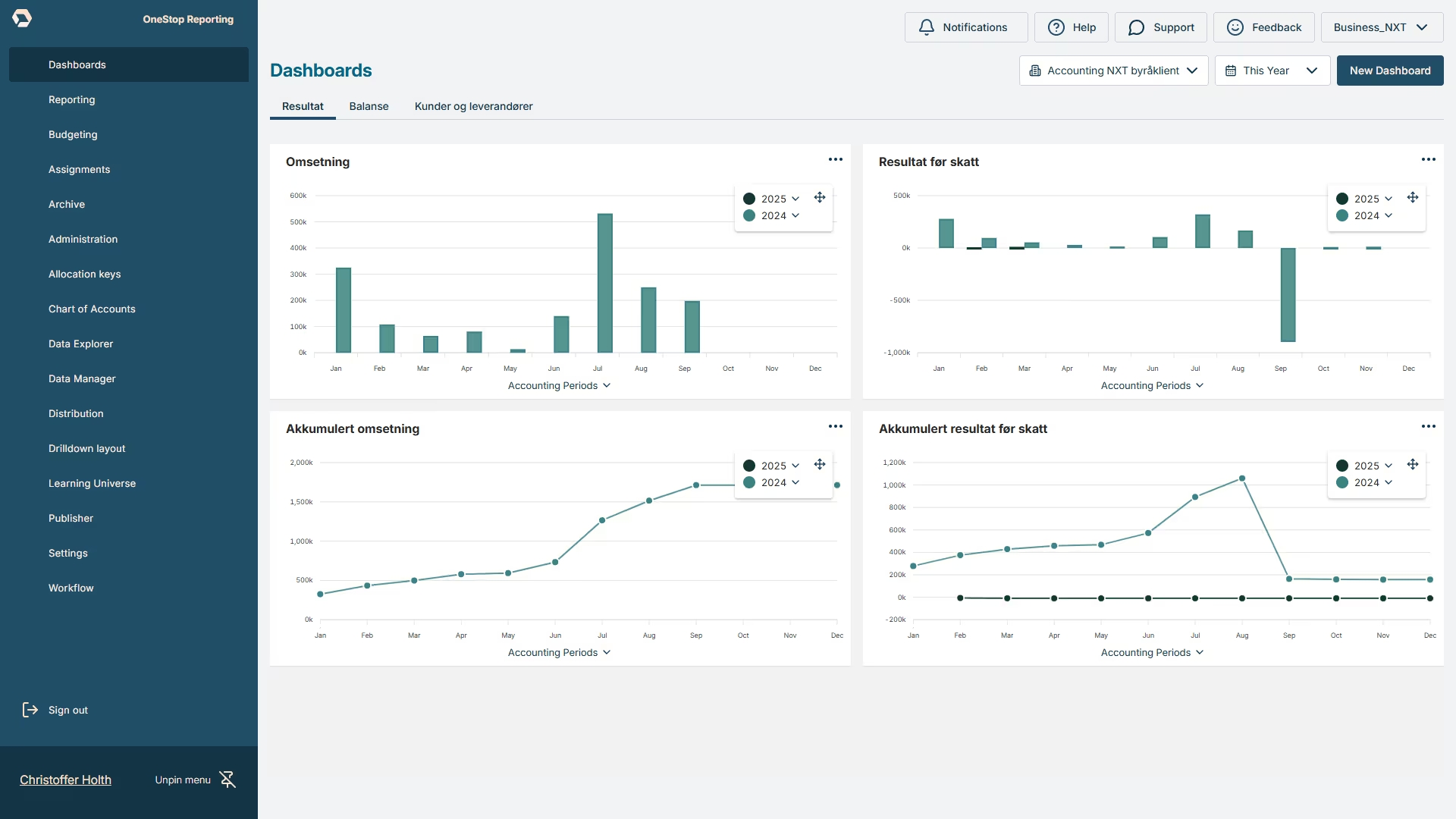Click the New Dashboard button
1456x819 pixels.
1389,71
